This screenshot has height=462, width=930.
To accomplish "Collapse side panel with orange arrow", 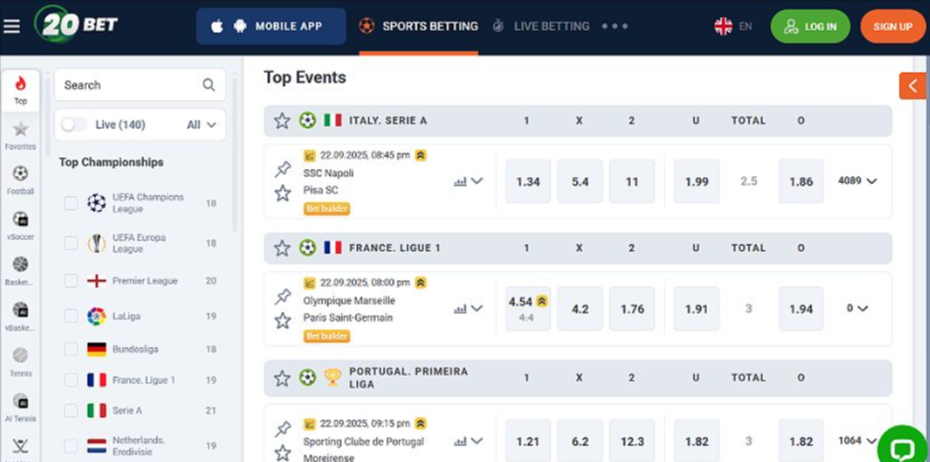I will [x=912, y=86].
